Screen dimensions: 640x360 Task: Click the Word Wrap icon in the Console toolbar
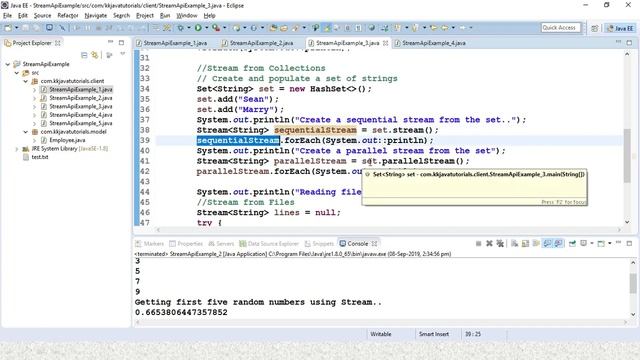click(536, 244)
